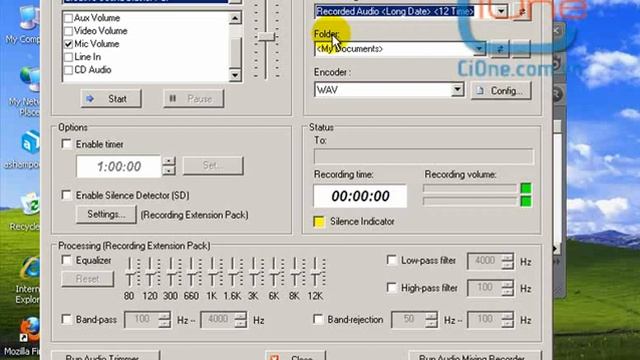The image size is (640, 360).
Task: Click the 6K equalizer slider
Action: 274,272
